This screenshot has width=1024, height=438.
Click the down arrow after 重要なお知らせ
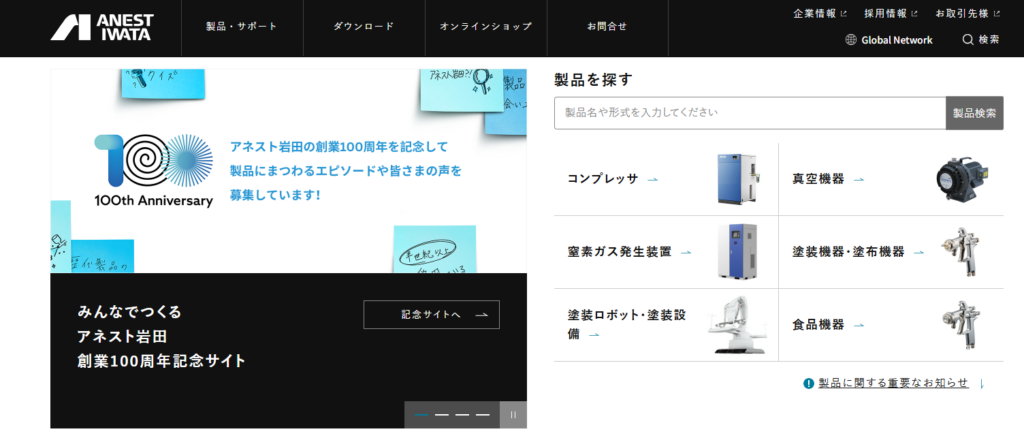[982, 384]
